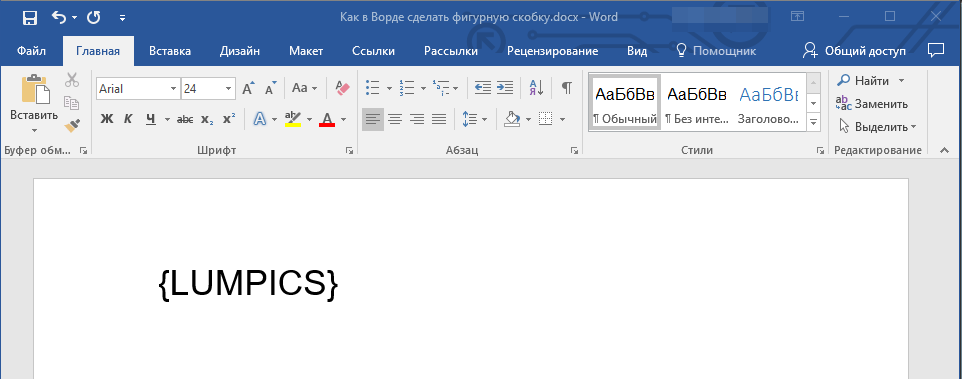Open the Заменить replace dialog
This screenshot has height=379, width=962.
tap(872, 104)
